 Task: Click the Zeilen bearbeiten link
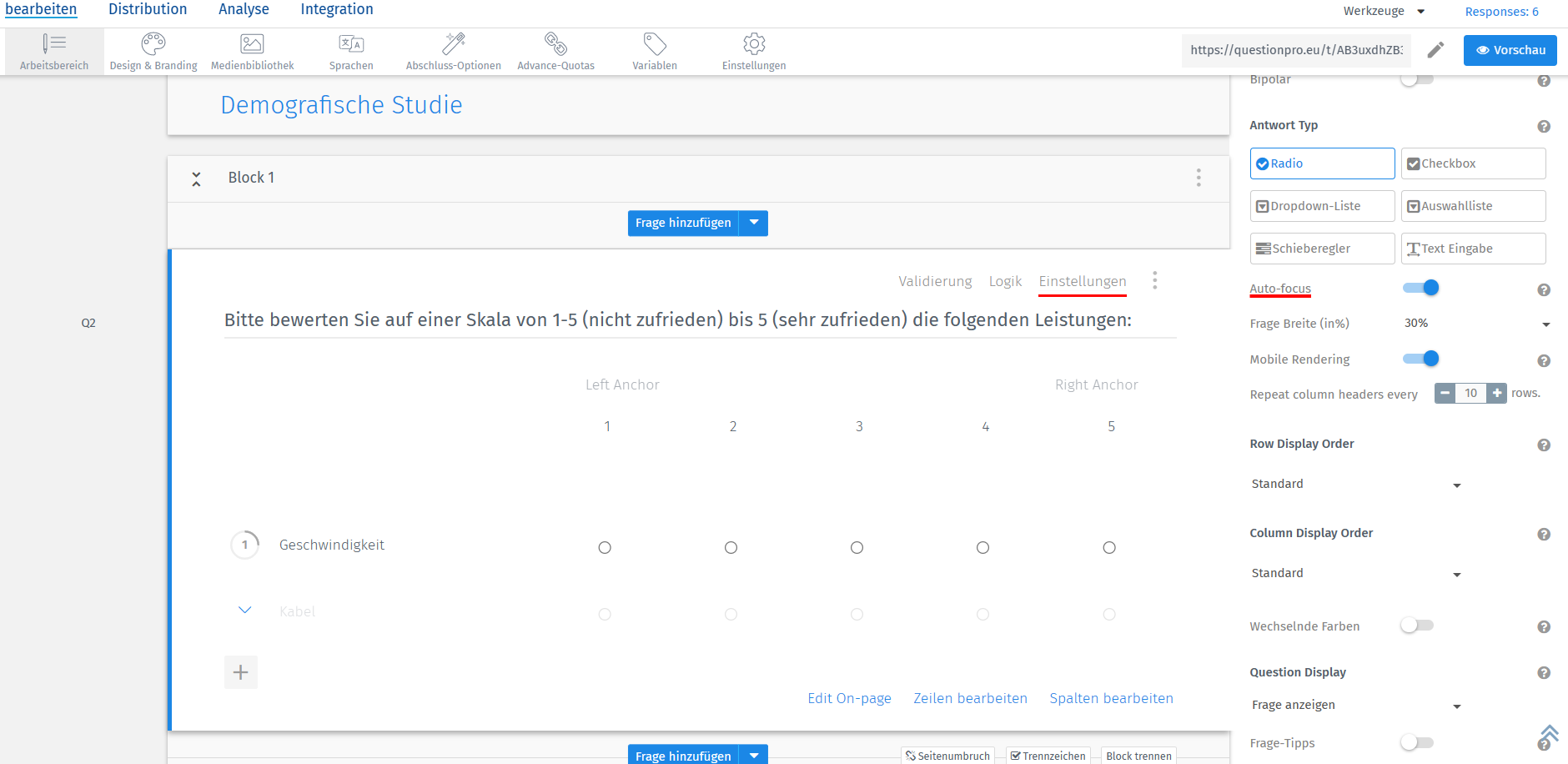(x=970, y=698)
